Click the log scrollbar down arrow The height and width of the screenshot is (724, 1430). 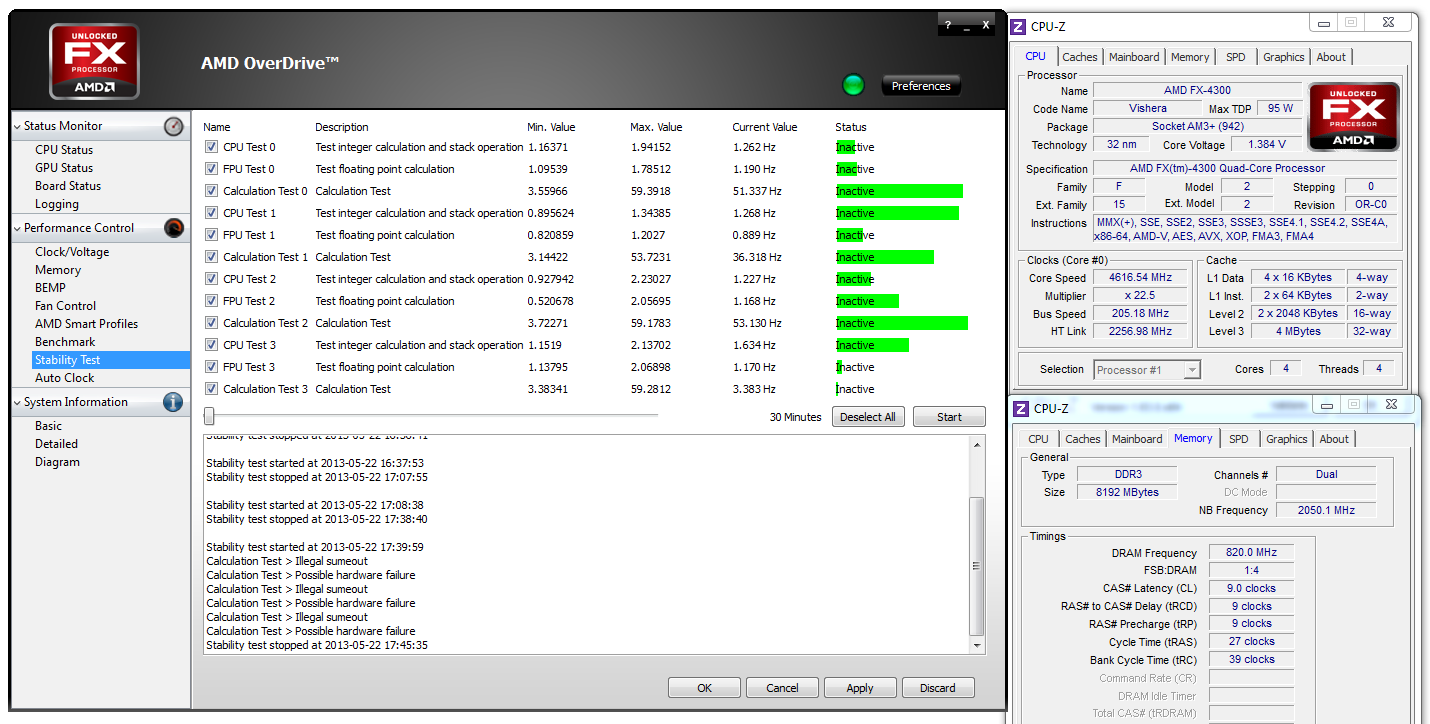[x=977, y=646]
